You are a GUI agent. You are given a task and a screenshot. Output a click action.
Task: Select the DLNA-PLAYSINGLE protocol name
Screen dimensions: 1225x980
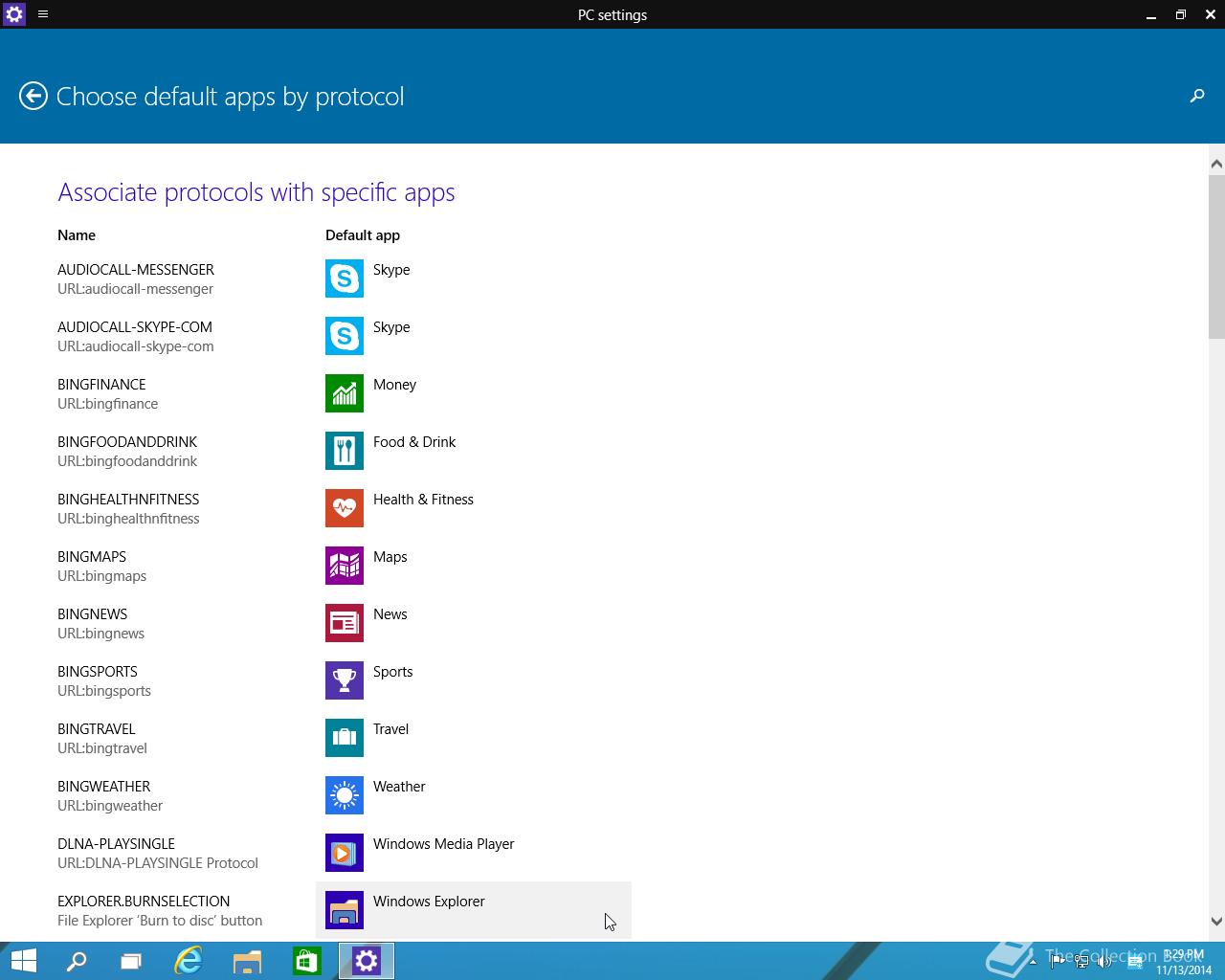pyautogui.click(x=116, y=844)
